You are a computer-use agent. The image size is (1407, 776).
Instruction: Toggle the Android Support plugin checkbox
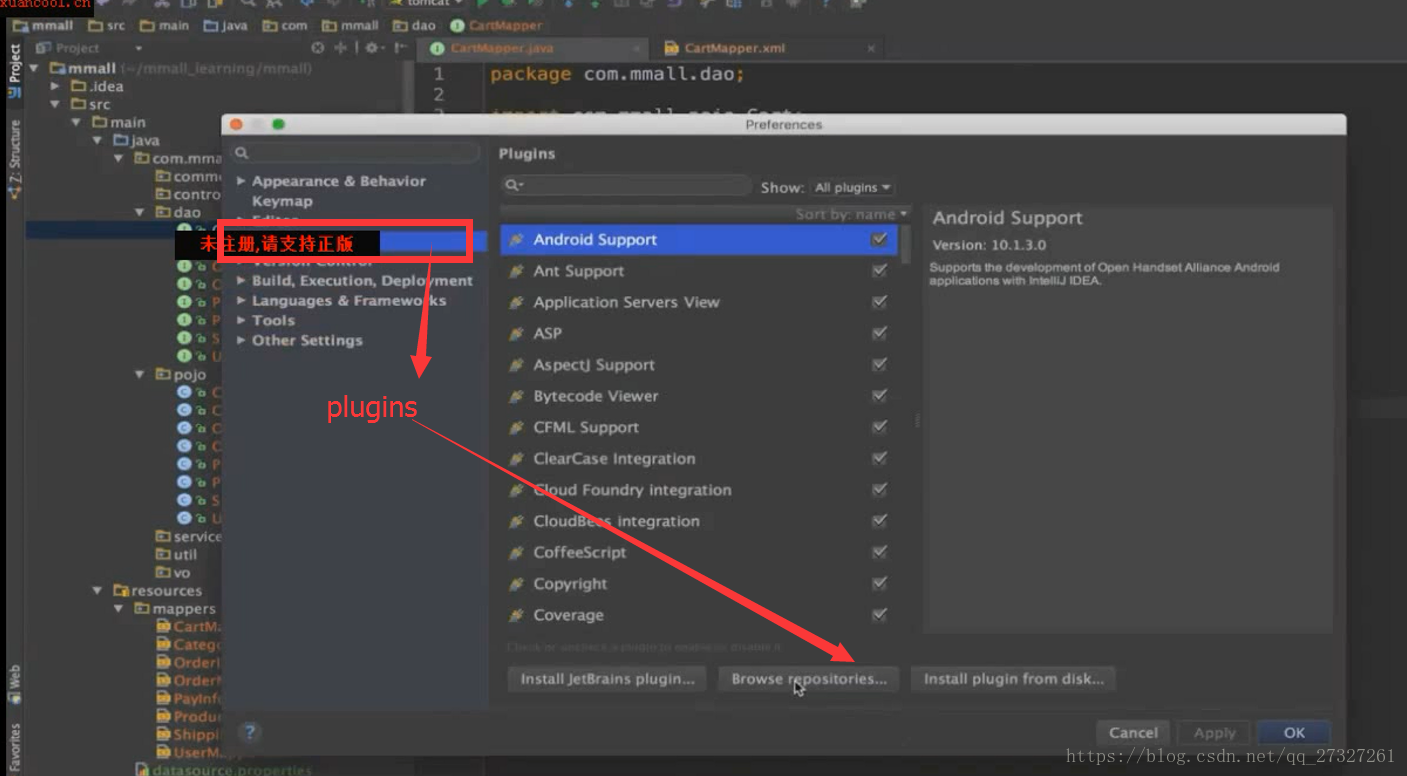879,240
